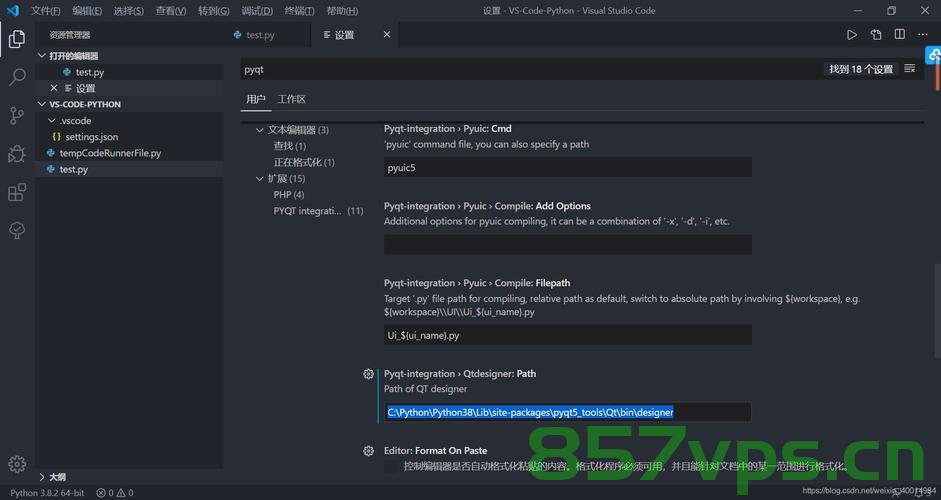Open the 选择(S) menu
Image resolution: width=941 pixels, height=500 pixels.
[128, 11]
